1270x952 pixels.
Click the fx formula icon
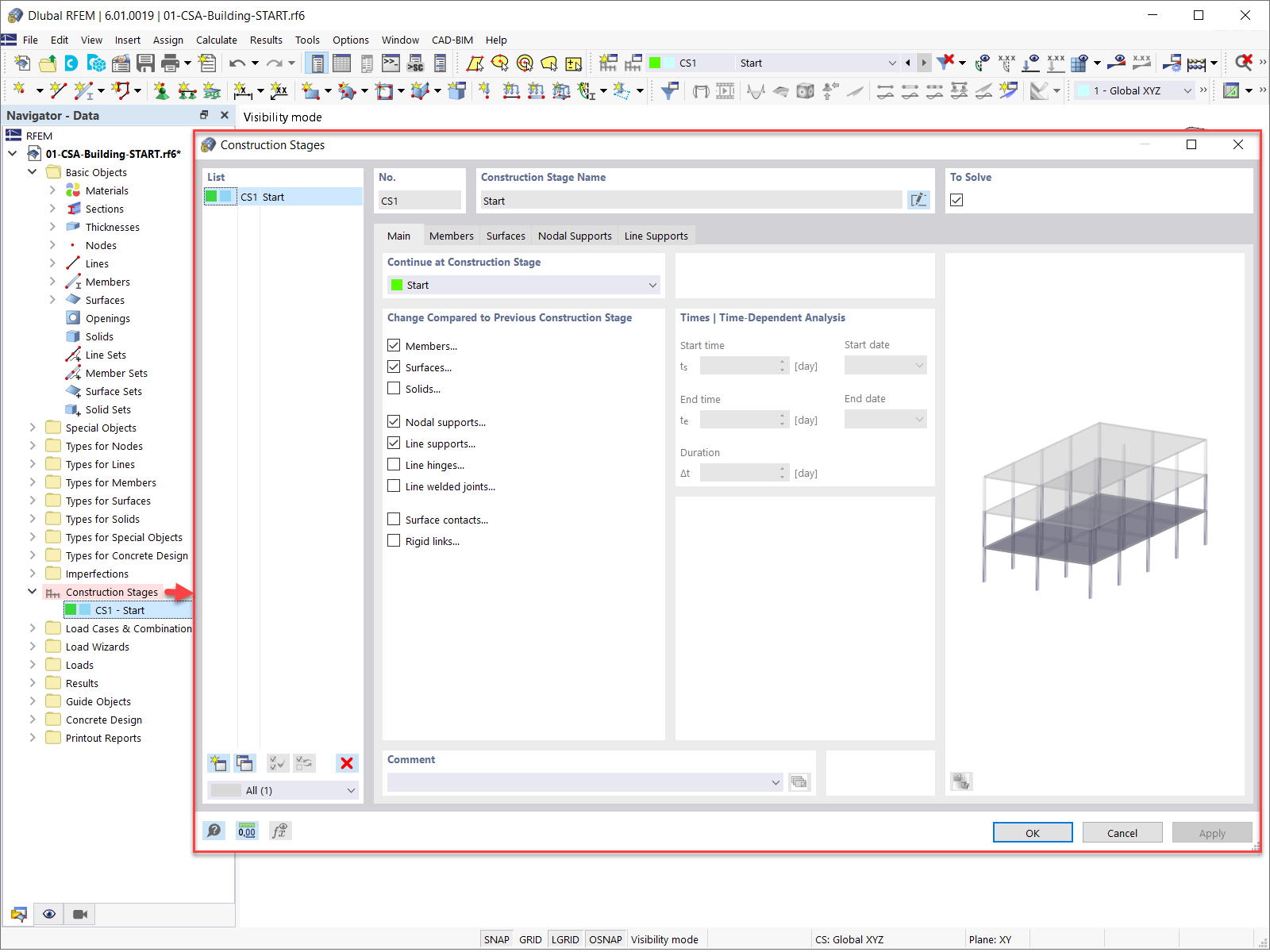point(279,831)
